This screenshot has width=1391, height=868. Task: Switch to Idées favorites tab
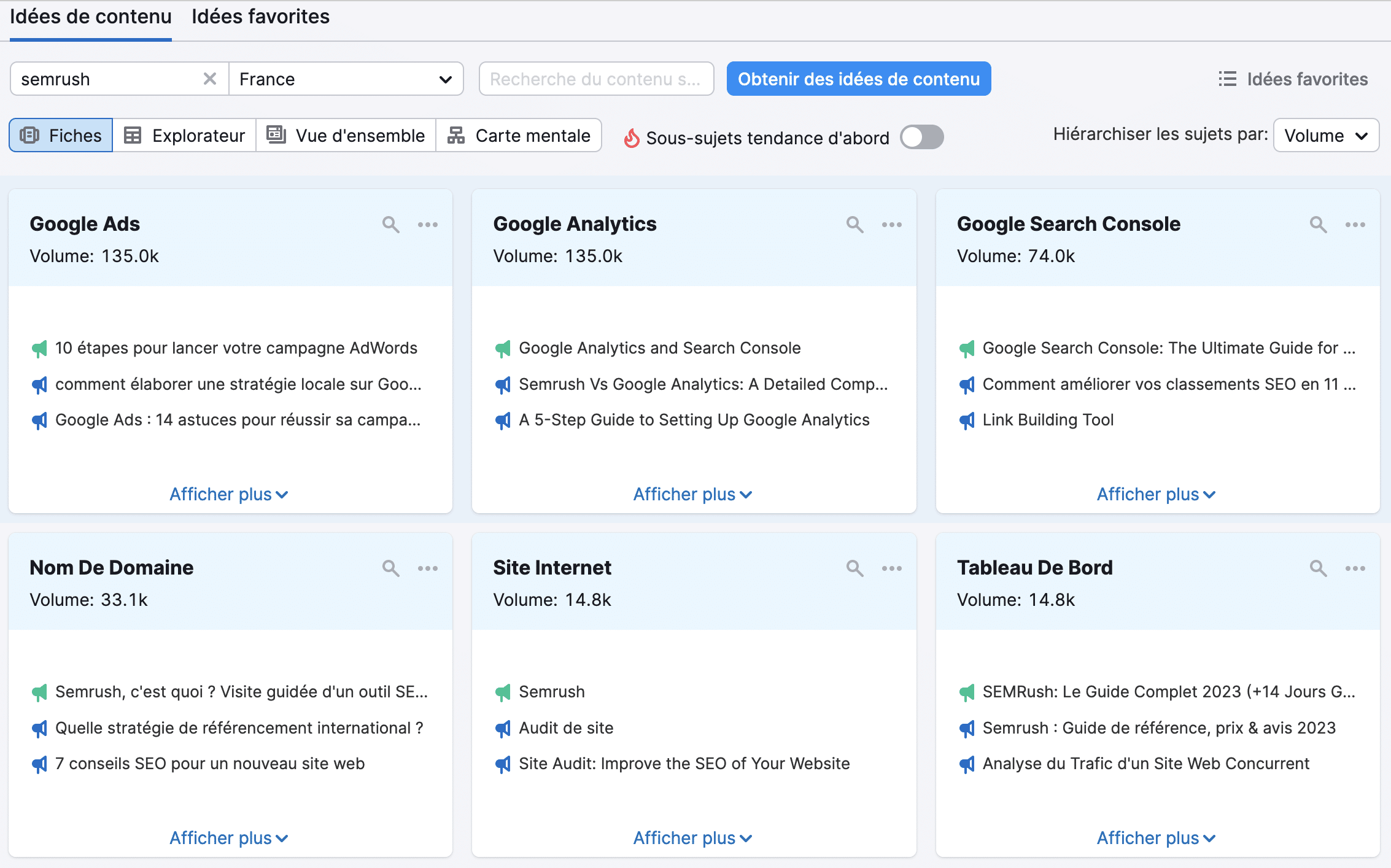[260, 17]
